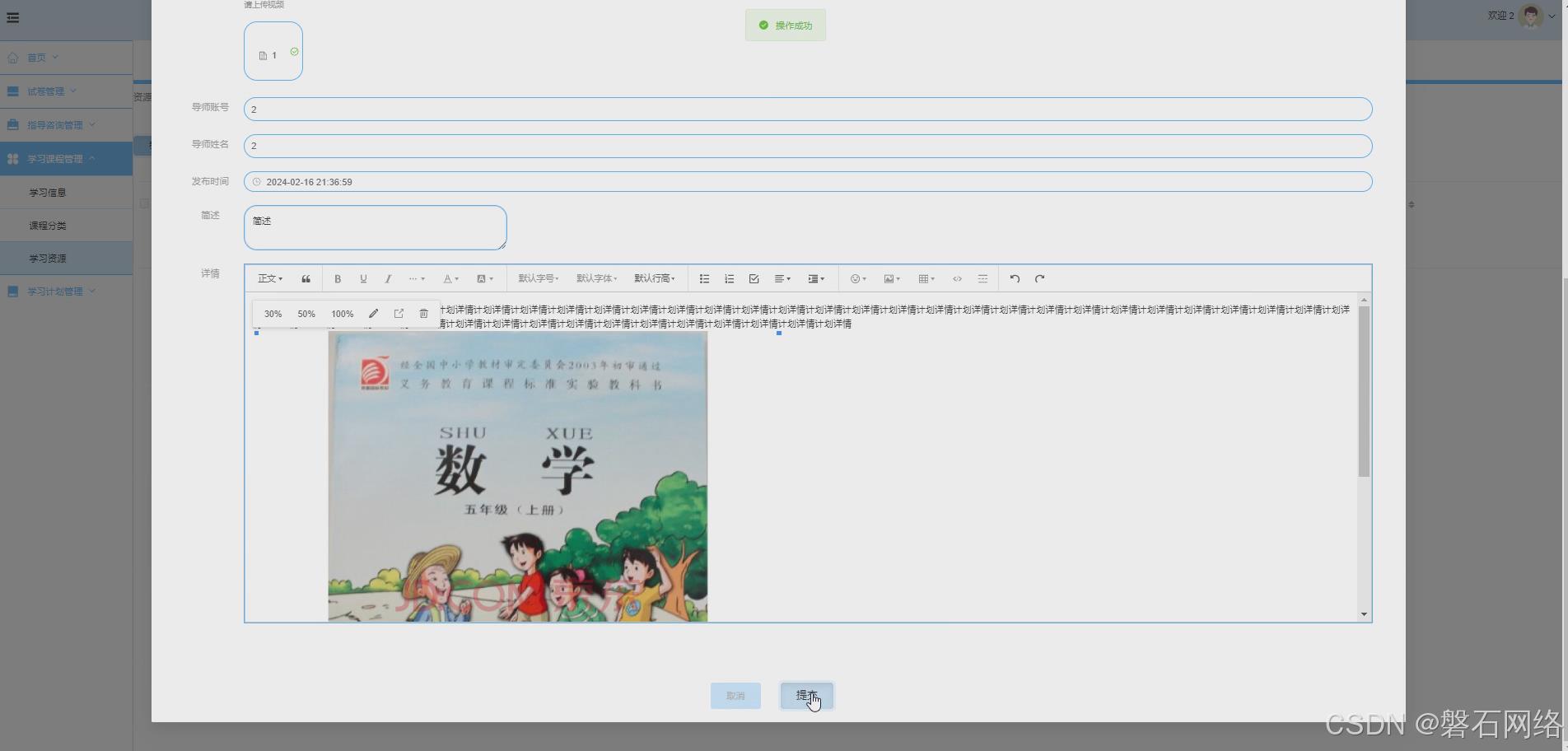Screen dimensions: 1568x751
Task: Toggle bold formatting in the editor
Action: pyautogui.click(x=338, y=279)
